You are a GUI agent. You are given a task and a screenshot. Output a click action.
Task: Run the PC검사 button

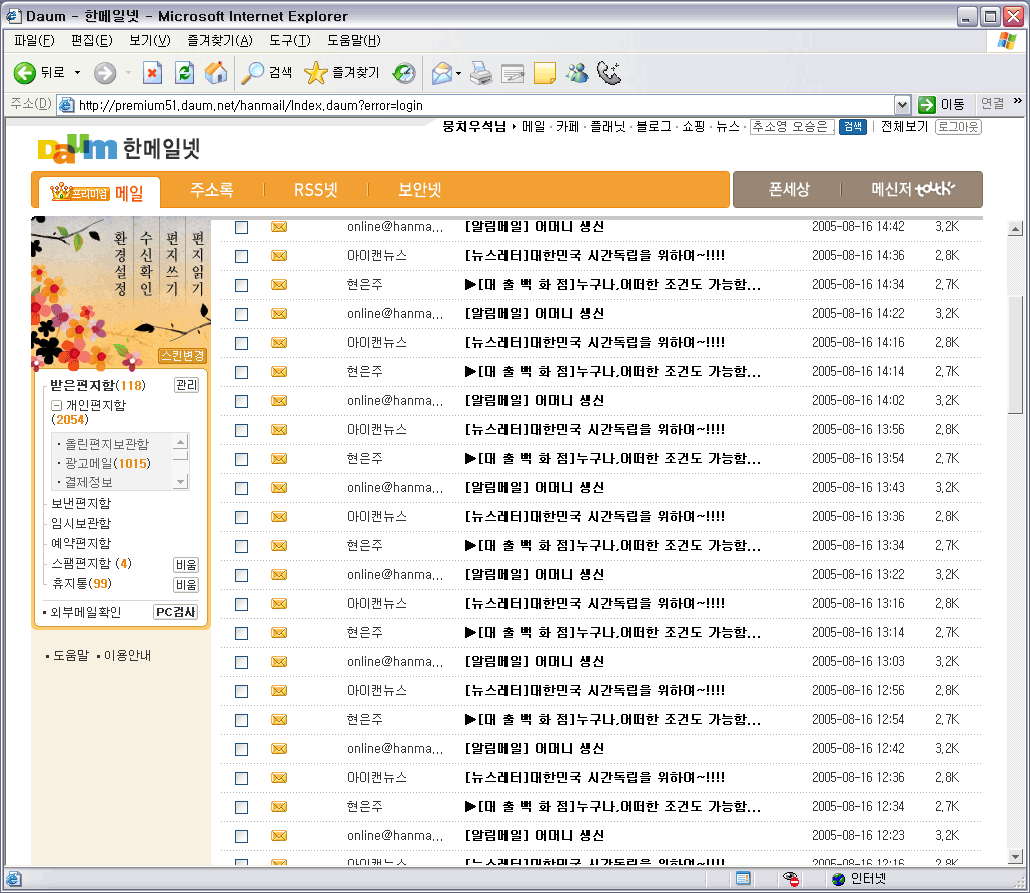pyautogui.click(x=175, y=612)
